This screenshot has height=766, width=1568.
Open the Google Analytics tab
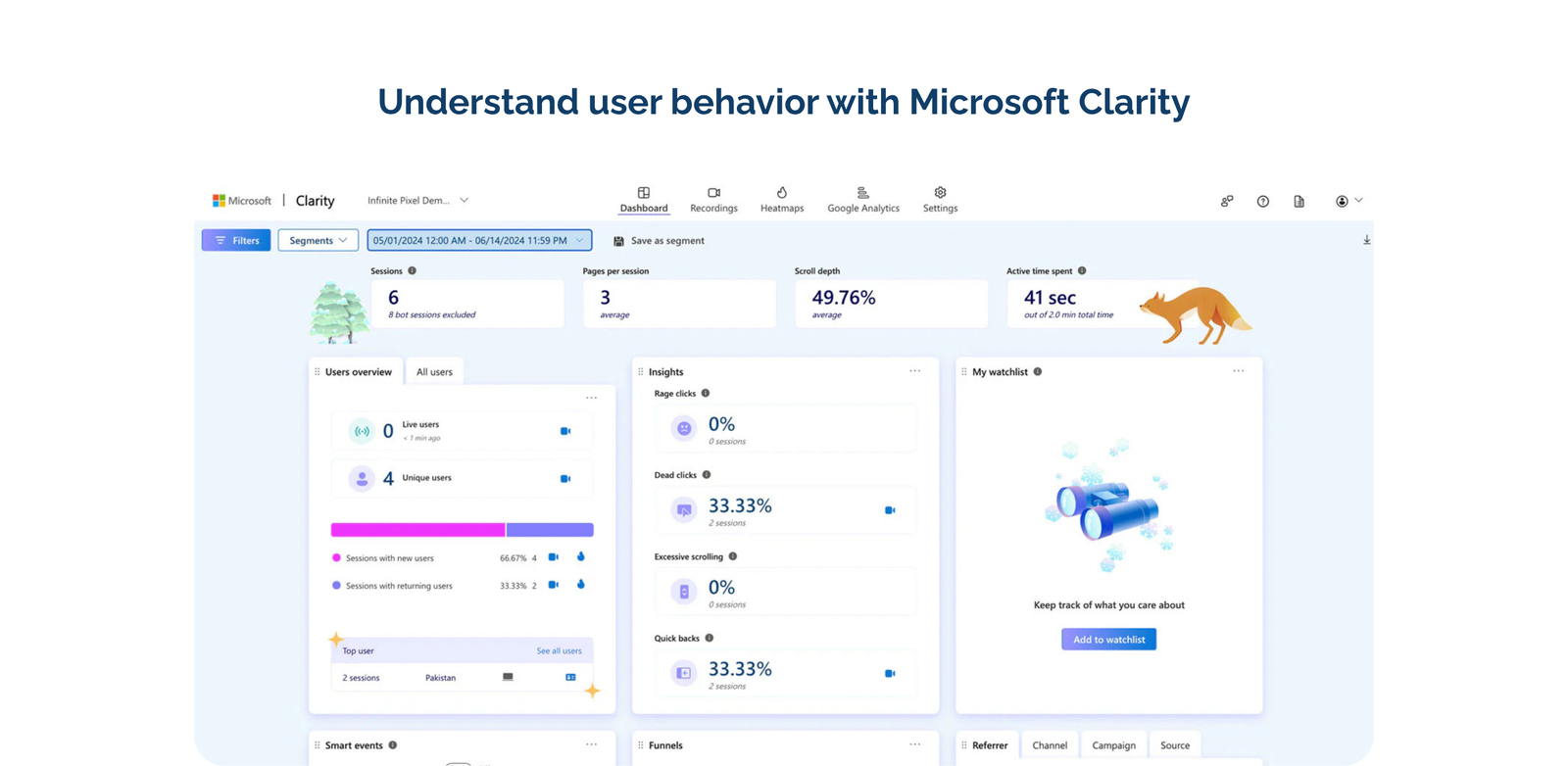tap(862, 200)
